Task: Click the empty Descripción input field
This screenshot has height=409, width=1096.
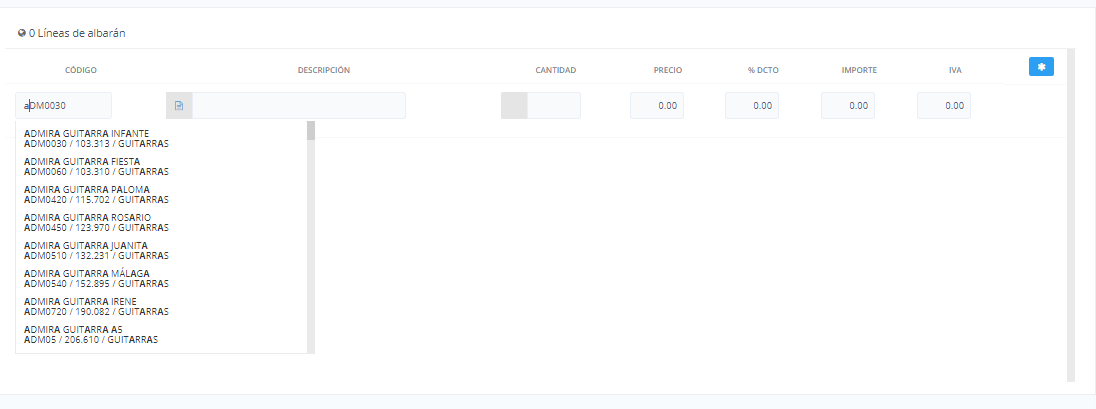Action: pos(298,106)
